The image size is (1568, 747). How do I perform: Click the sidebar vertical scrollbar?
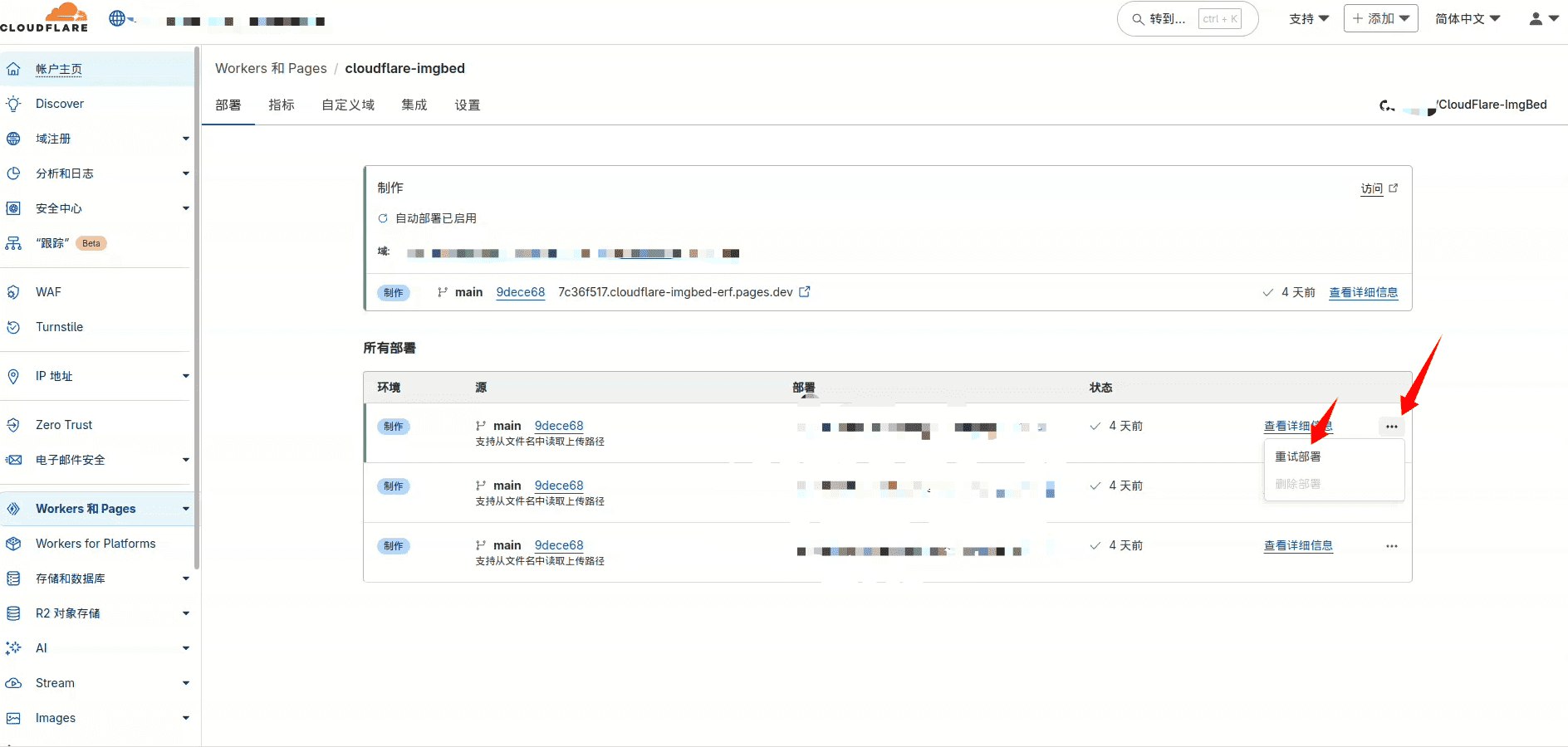pos(197,307)
